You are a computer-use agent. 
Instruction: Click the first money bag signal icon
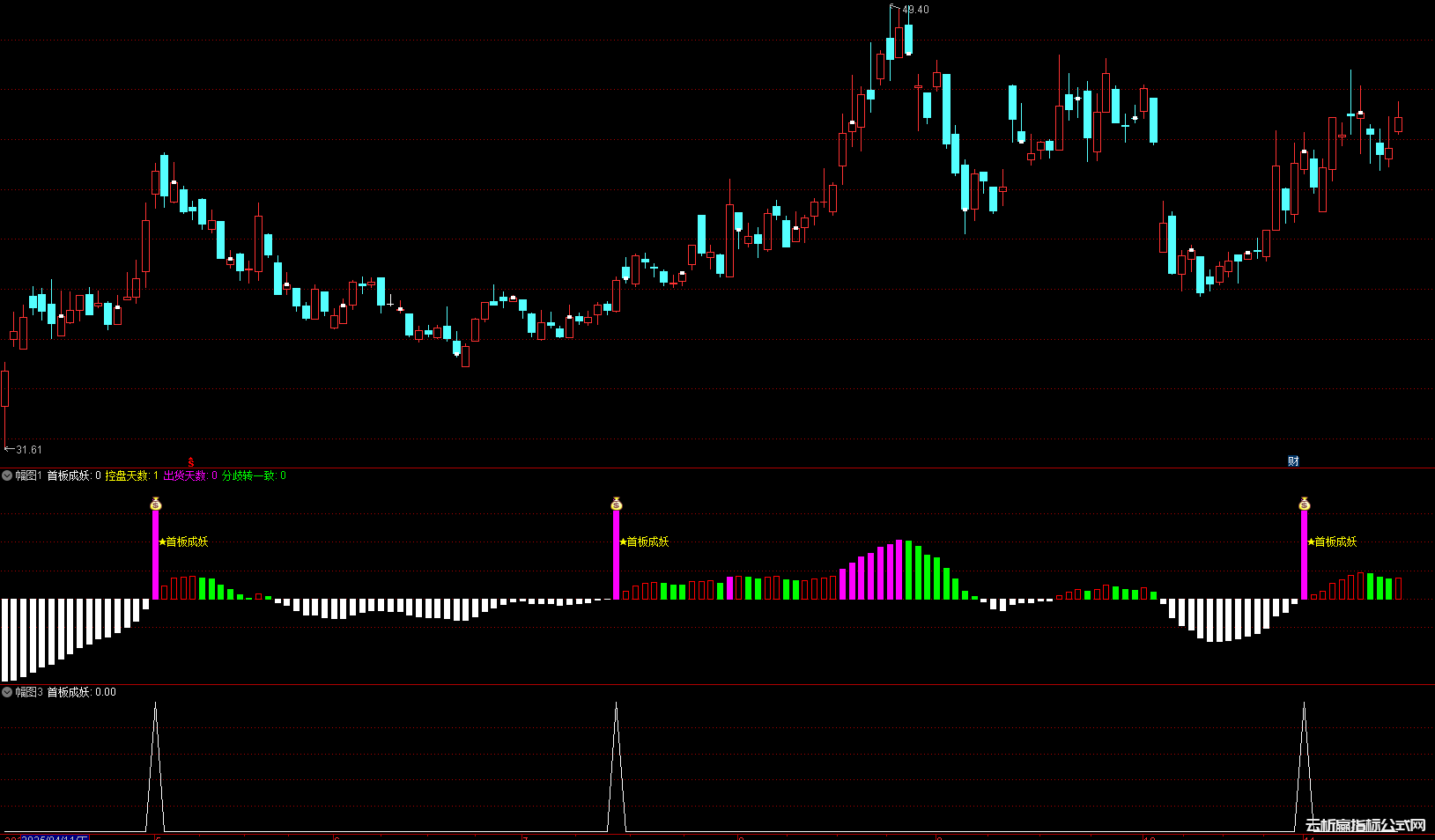click(156, 504)
